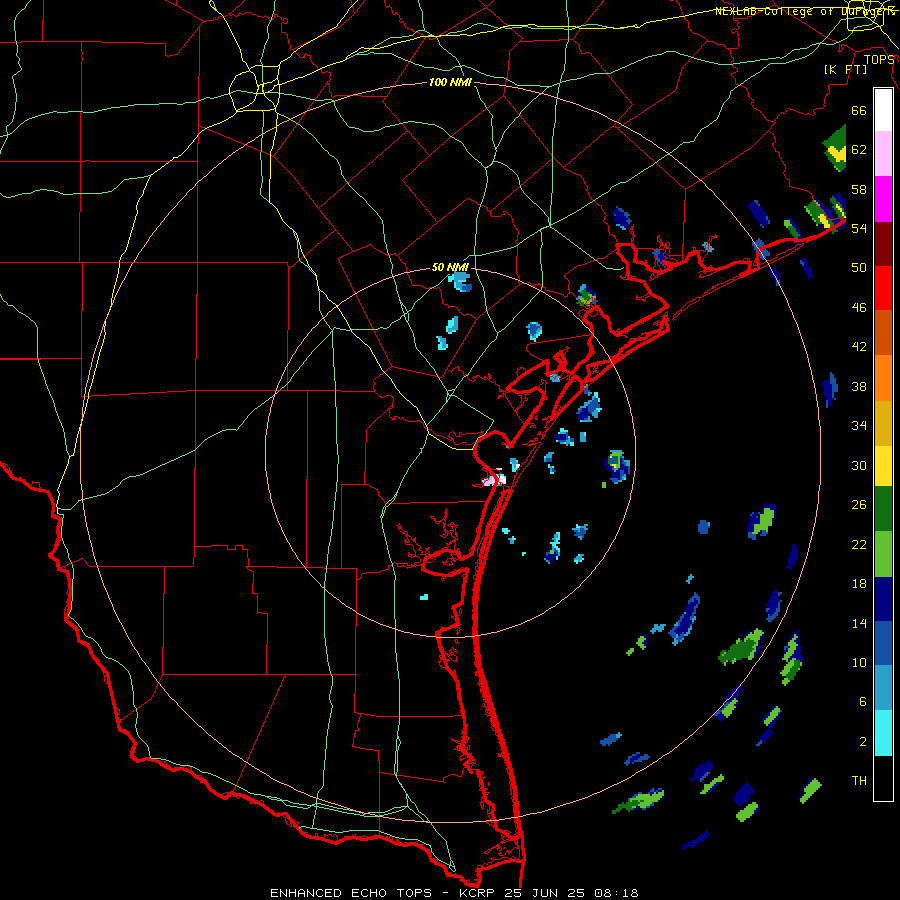Click the dark red legend swatch
The width and height of the screenshot is (900, 900).
click(x=883, y=243)
